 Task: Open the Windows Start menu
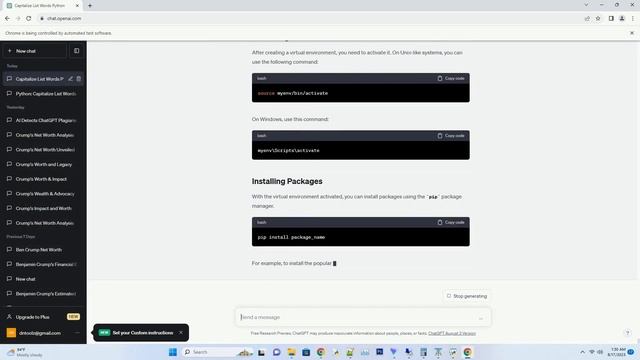click(173, 352)
